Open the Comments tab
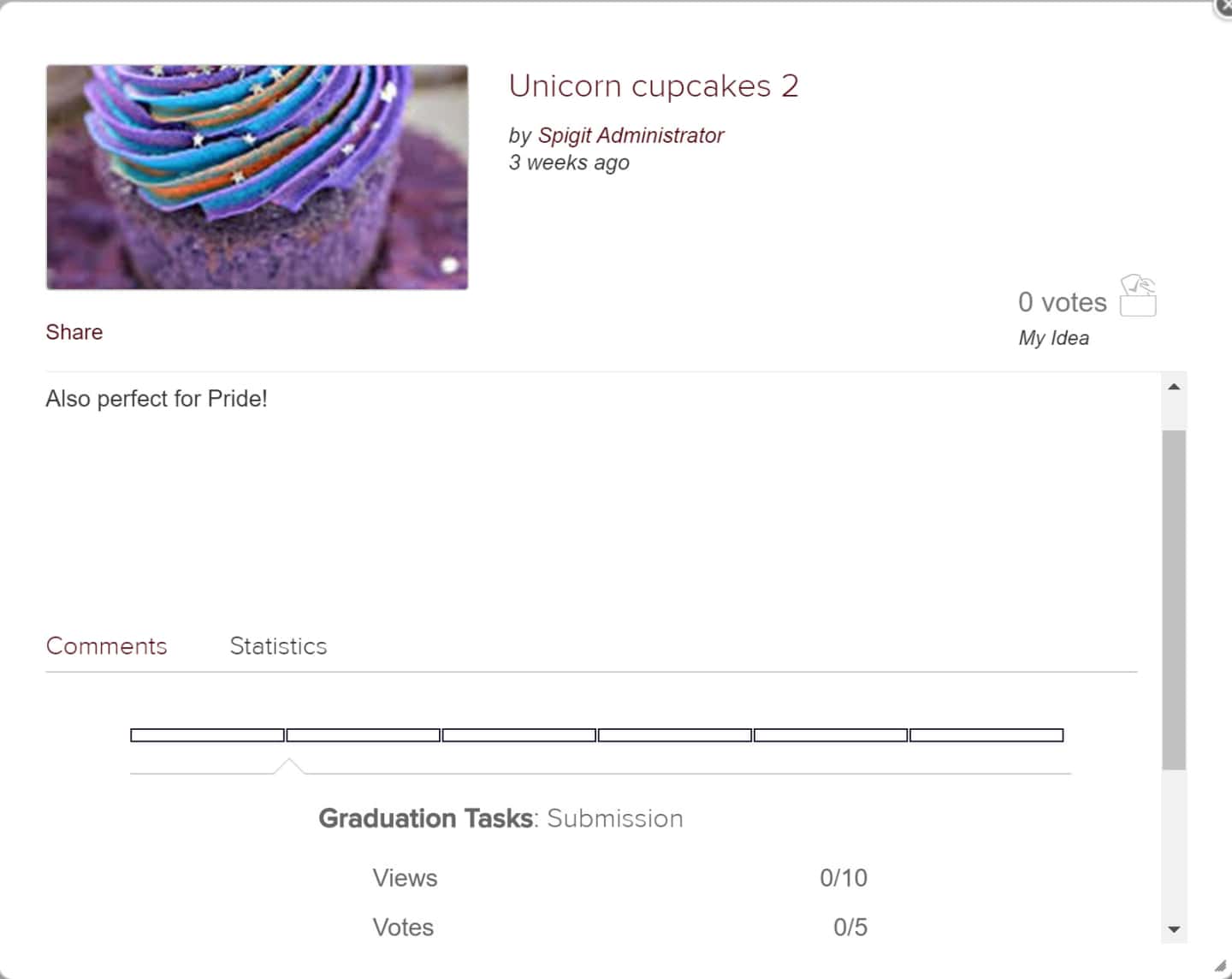Screen dimensions: 1232x979 point(106,646)
